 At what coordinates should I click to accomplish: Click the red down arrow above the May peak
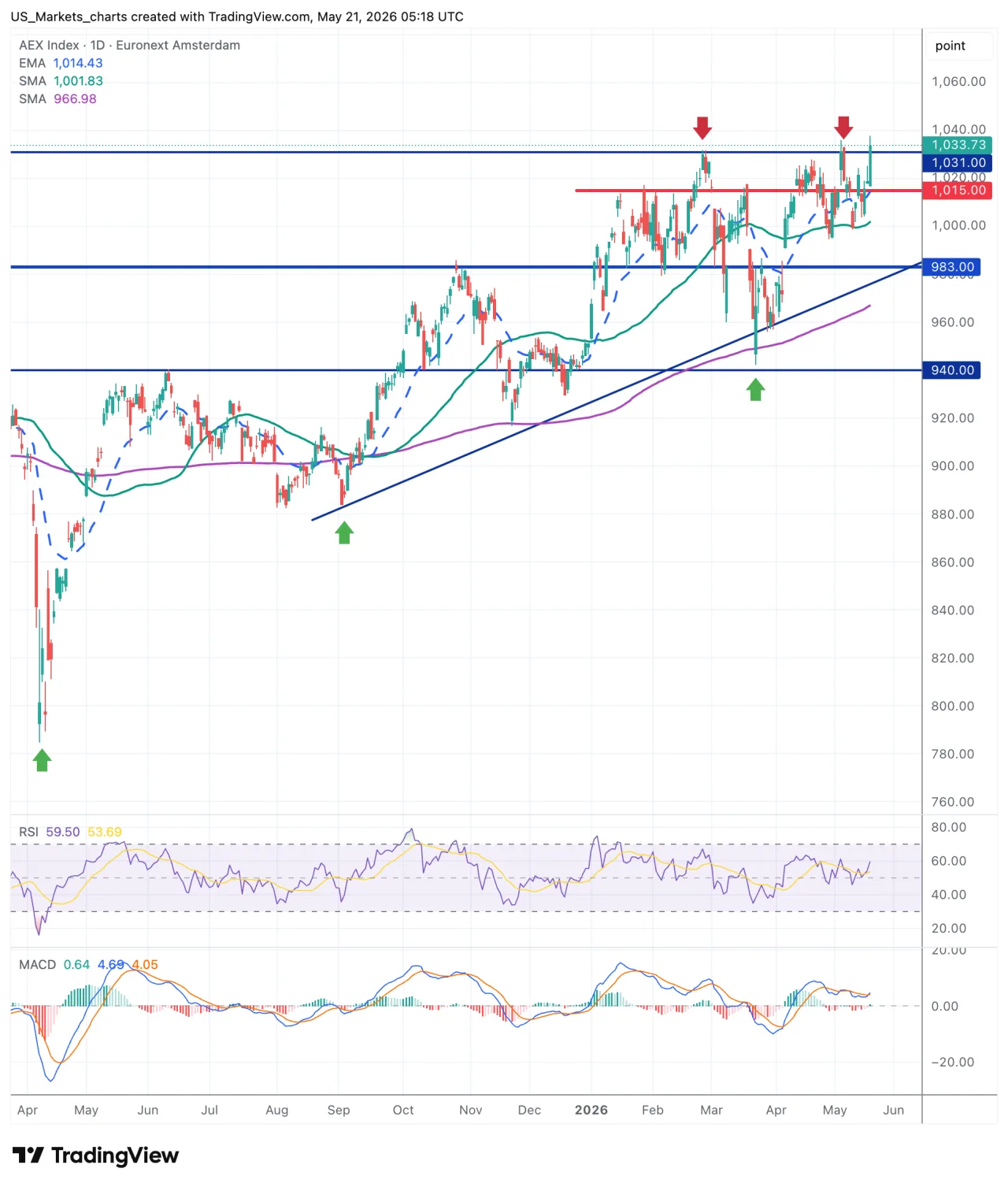843,127
